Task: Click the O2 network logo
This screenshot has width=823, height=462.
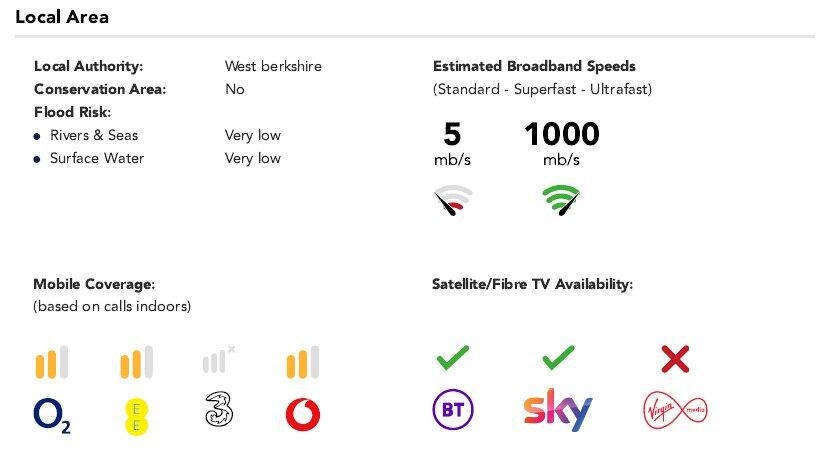Action: 52,415
